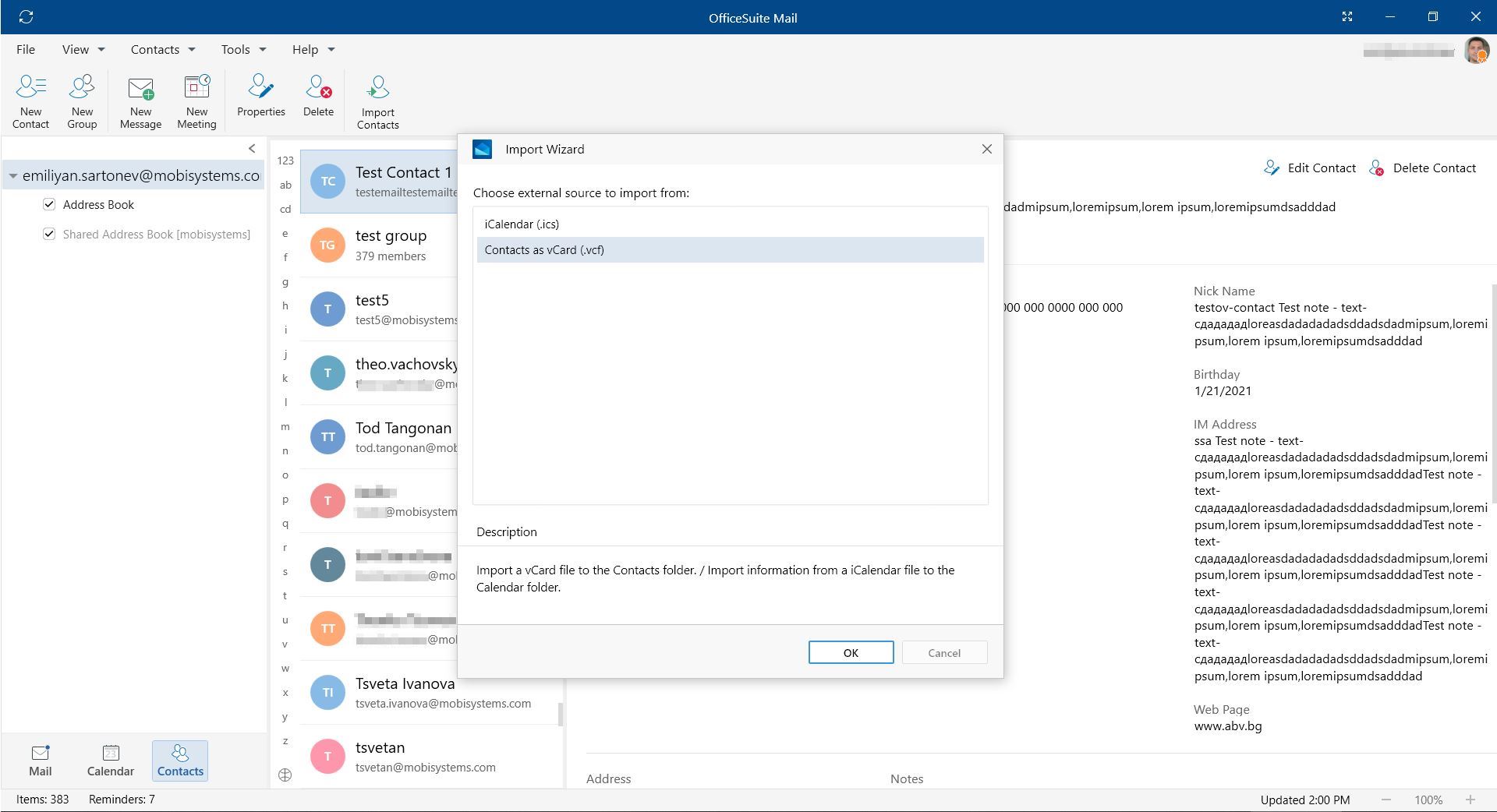Click the contact list scrollbar thumb
This screenshot has height=812, width=1497.
(561, 713)
